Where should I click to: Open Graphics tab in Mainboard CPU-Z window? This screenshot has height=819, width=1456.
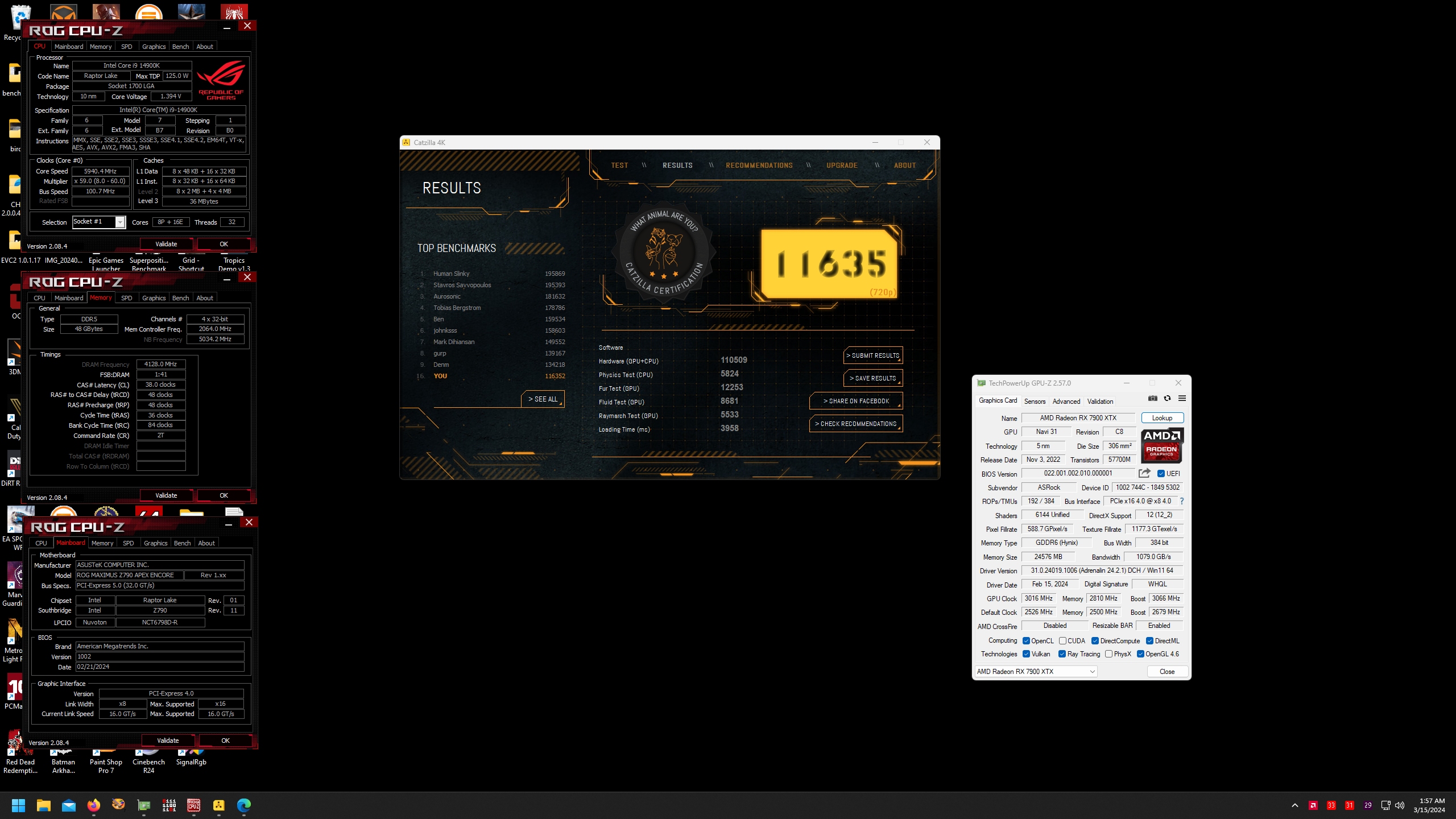pos(155,543)
